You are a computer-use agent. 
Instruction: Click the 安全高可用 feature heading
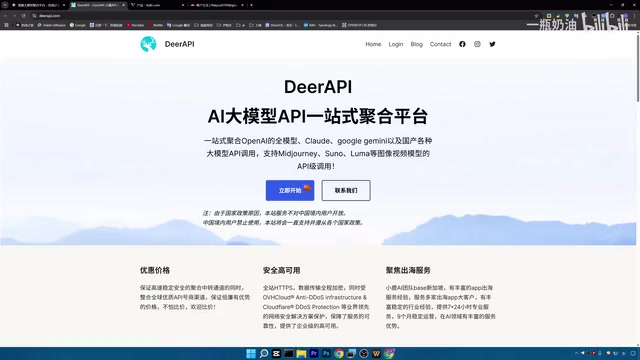pyautogui.click(x=281, y=270)
